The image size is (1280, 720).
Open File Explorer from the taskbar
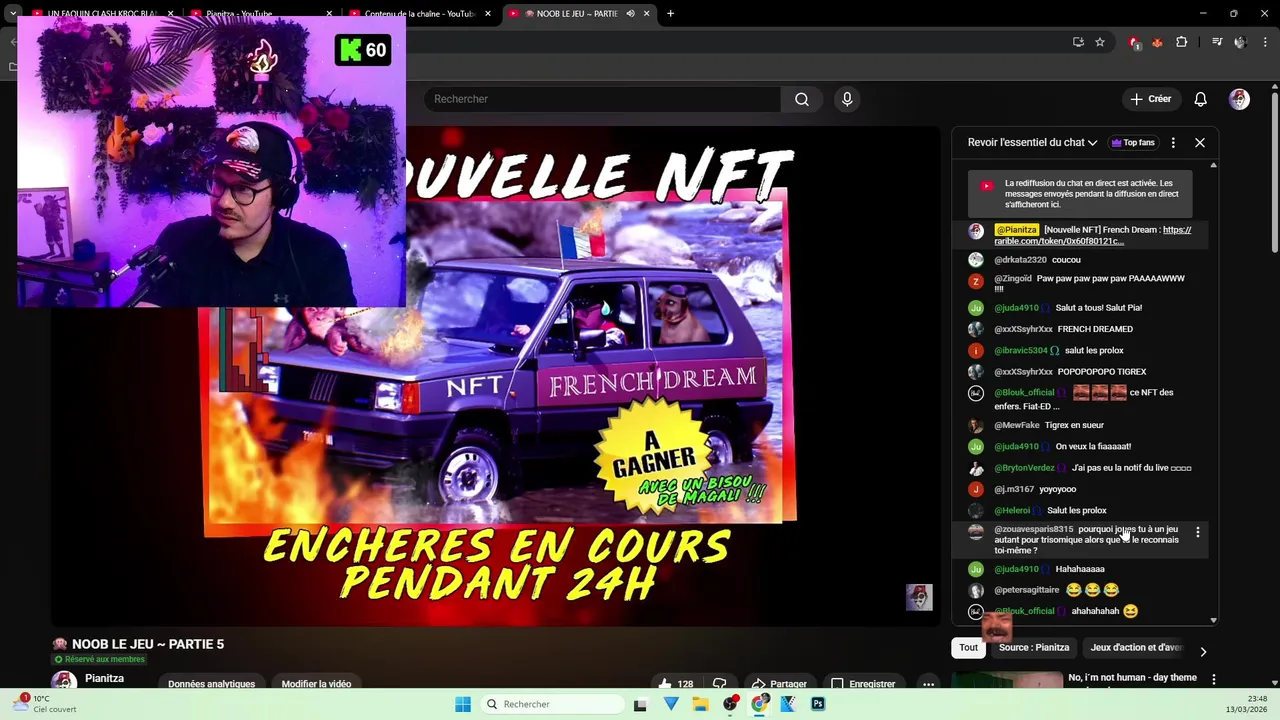tap(700, 704)
